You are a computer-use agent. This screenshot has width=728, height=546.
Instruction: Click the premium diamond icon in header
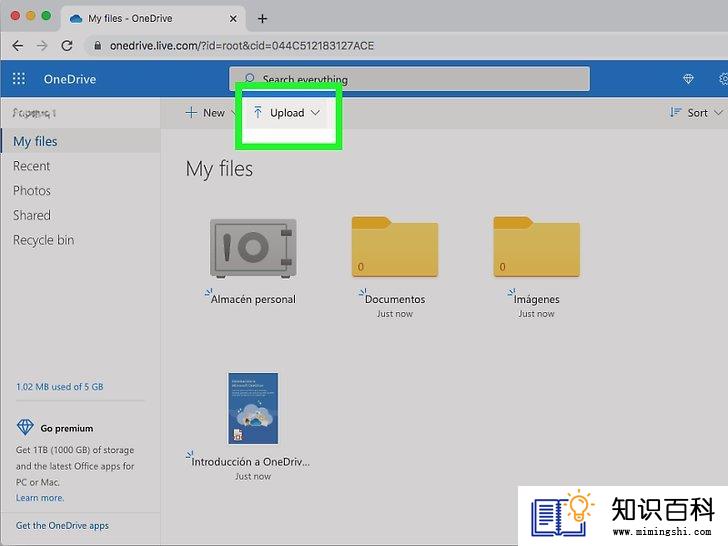pos(688,79)
